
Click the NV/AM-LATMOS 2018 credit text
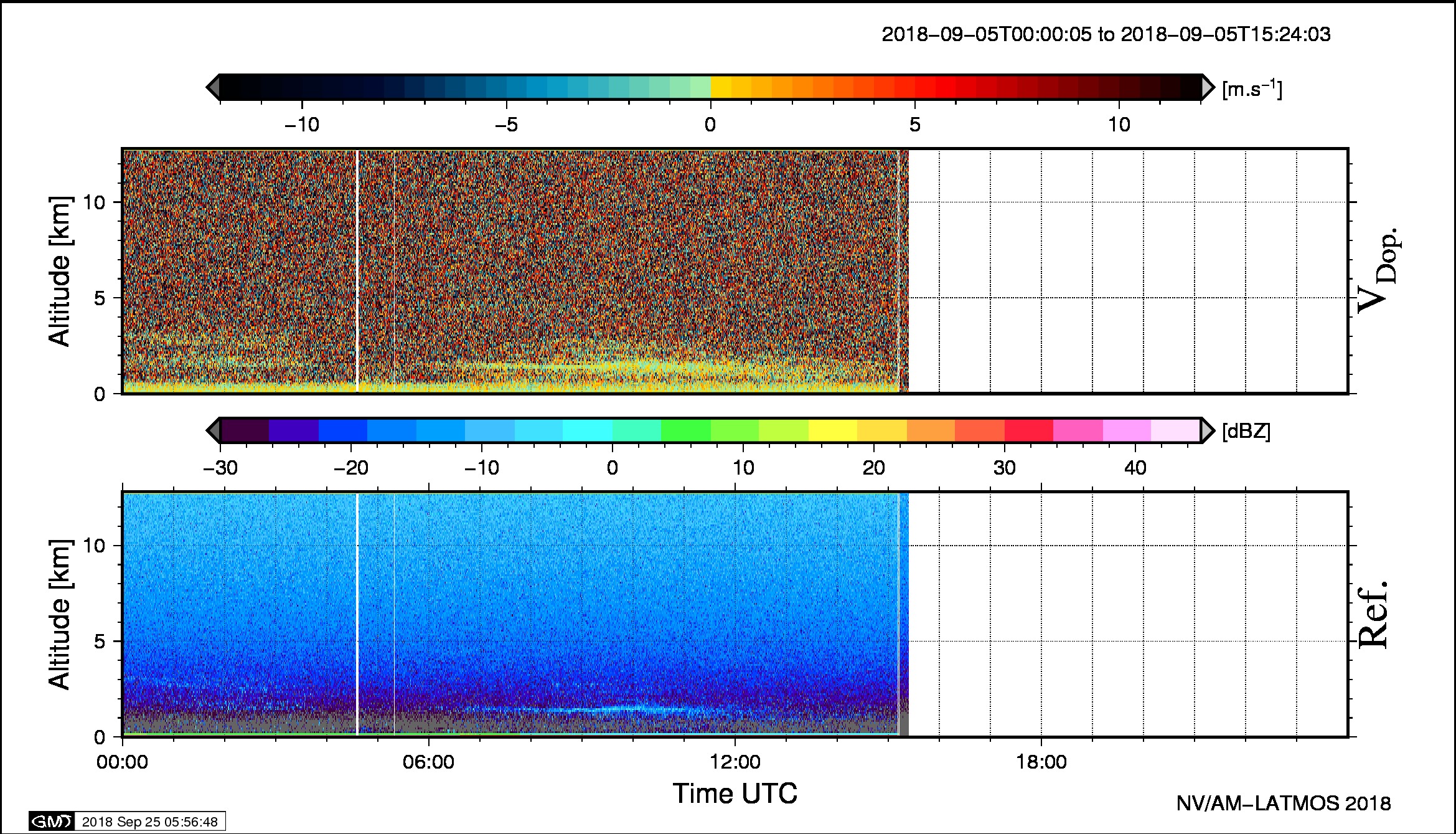pyautogui.click(x=1283, y=803)
